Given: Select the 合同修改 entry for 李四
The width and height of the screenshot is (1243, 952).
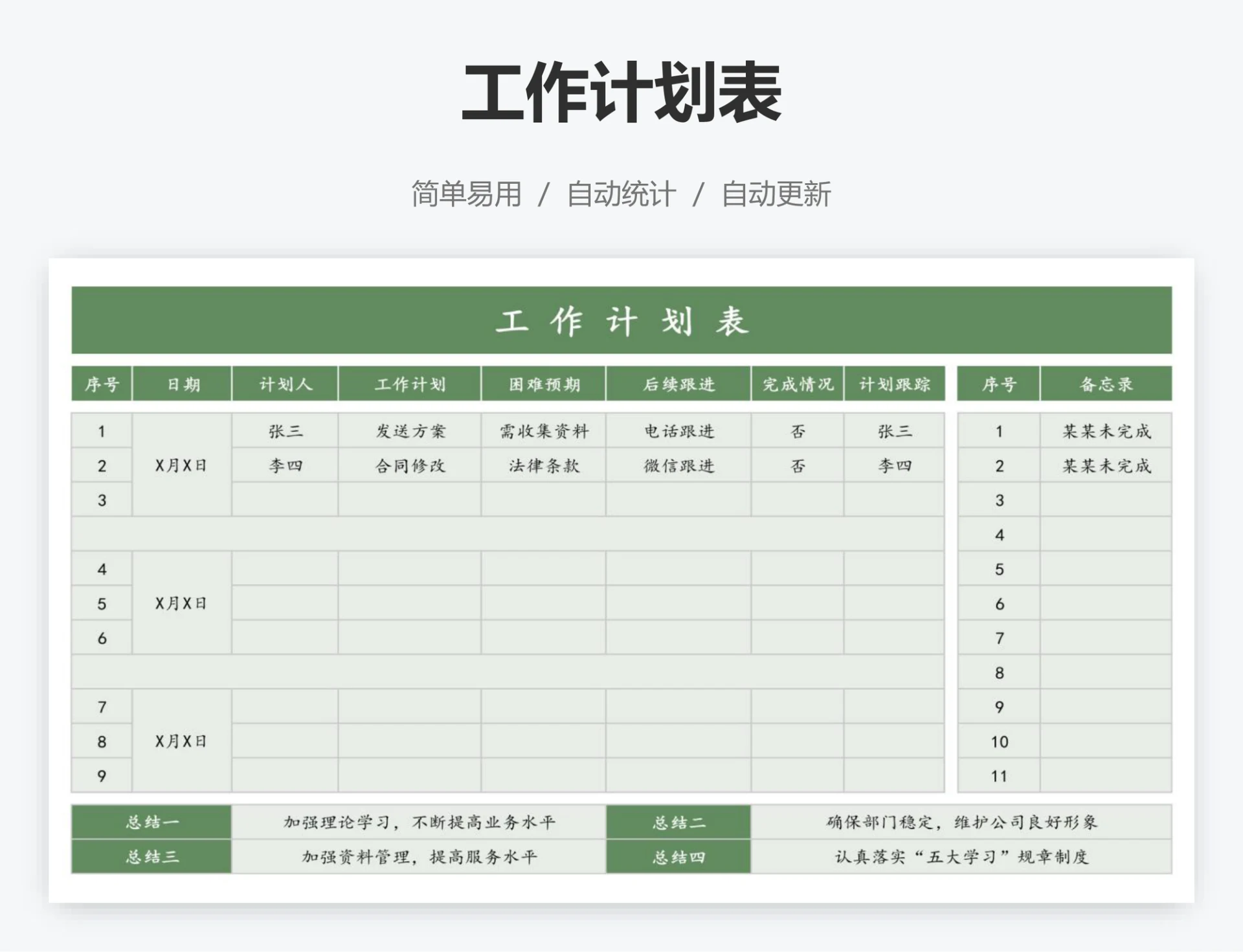Looking at the screenshot, I should click(409, 465).
